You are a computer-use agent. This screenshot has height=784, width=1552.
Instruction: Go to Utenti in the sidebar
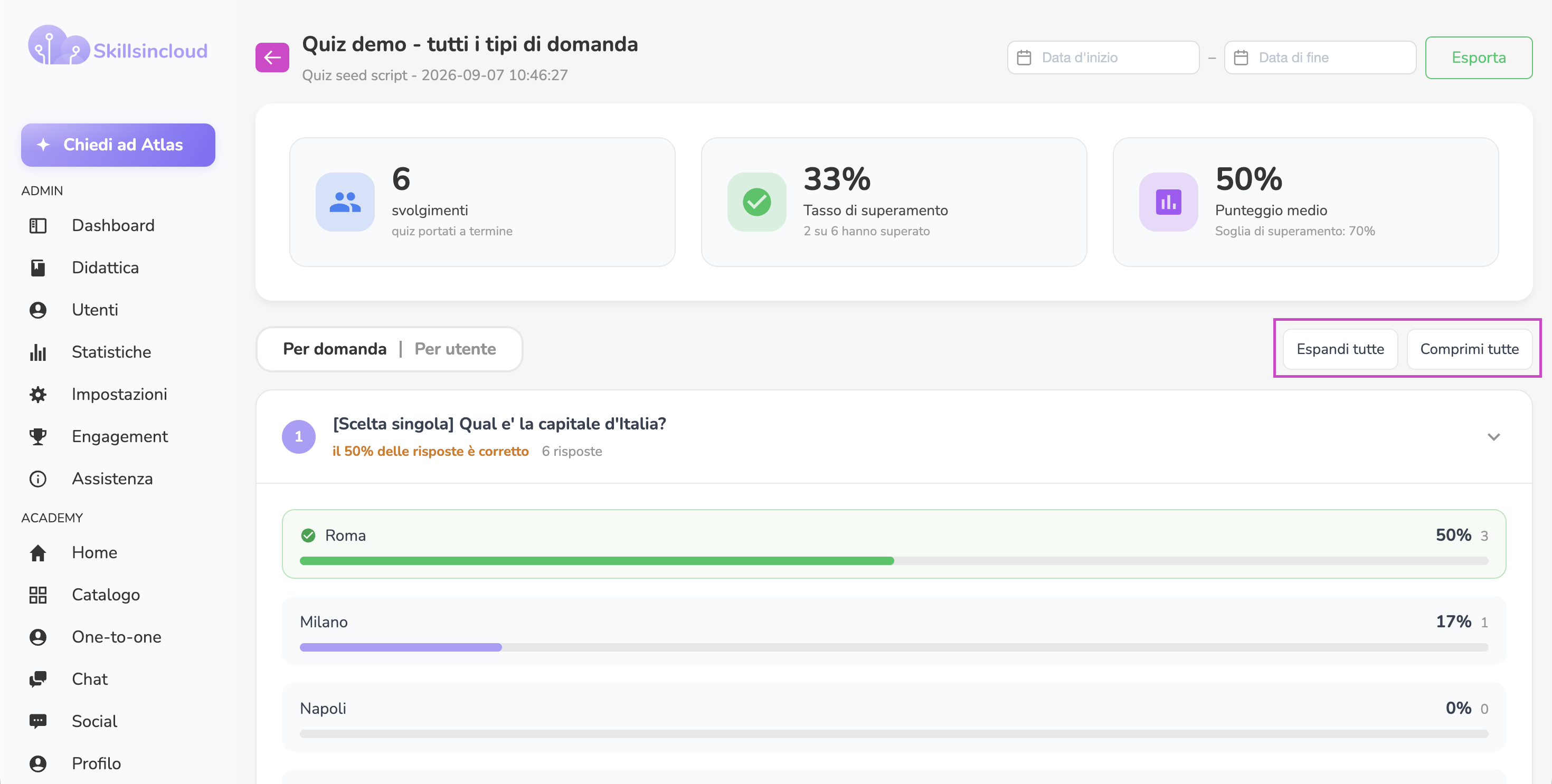click(x=94, y=310)
